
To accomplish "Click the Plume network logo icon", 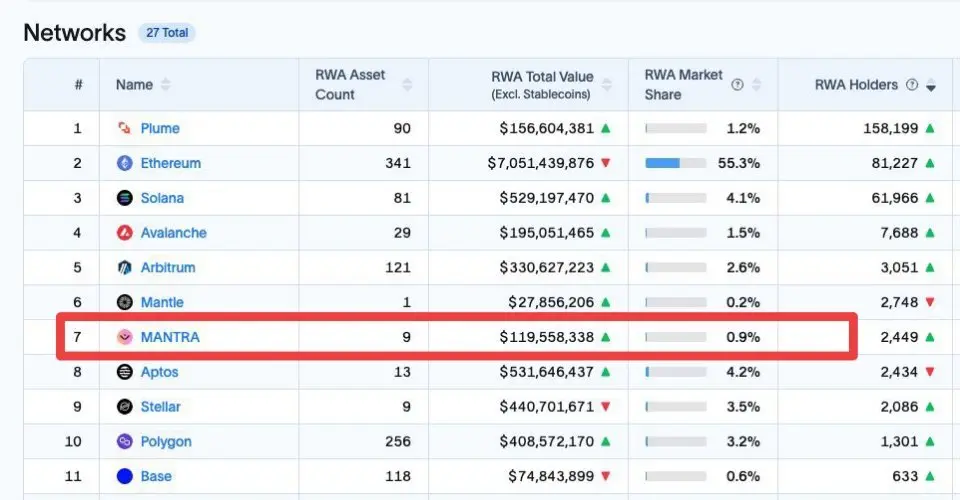I will click(x=124, y=128).
